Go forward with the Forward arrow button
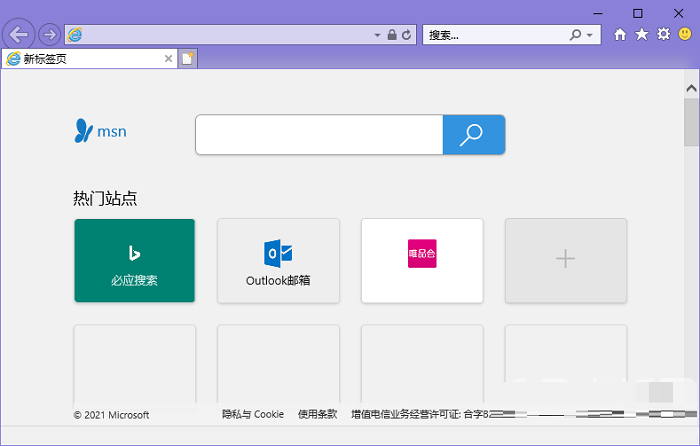 click(x=49, y=34)
